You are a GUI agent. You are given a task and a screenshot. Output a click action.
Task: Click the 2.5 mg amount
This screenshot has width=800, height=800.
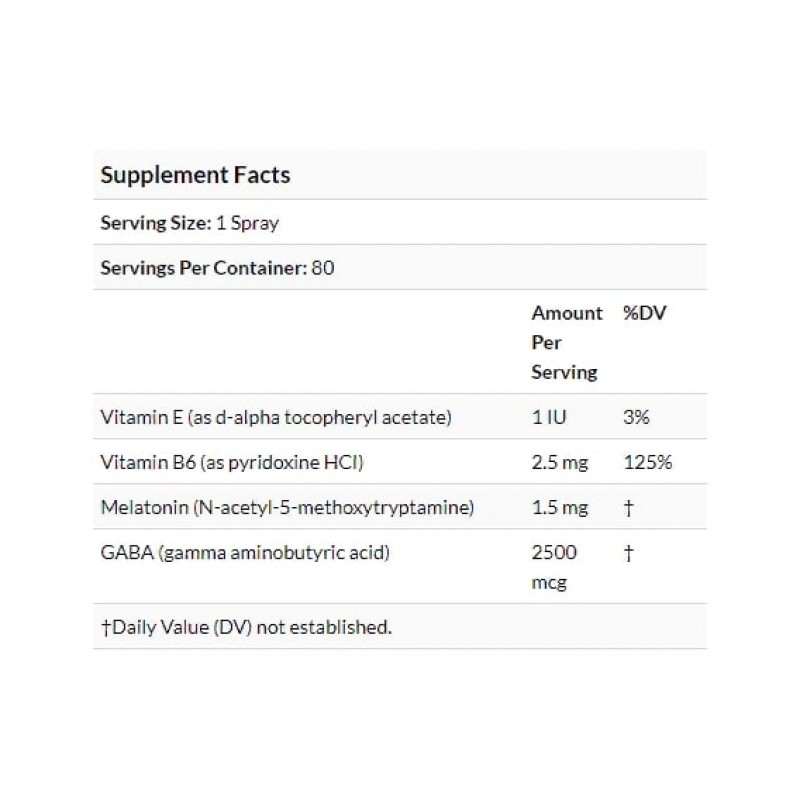pos(559,463)
